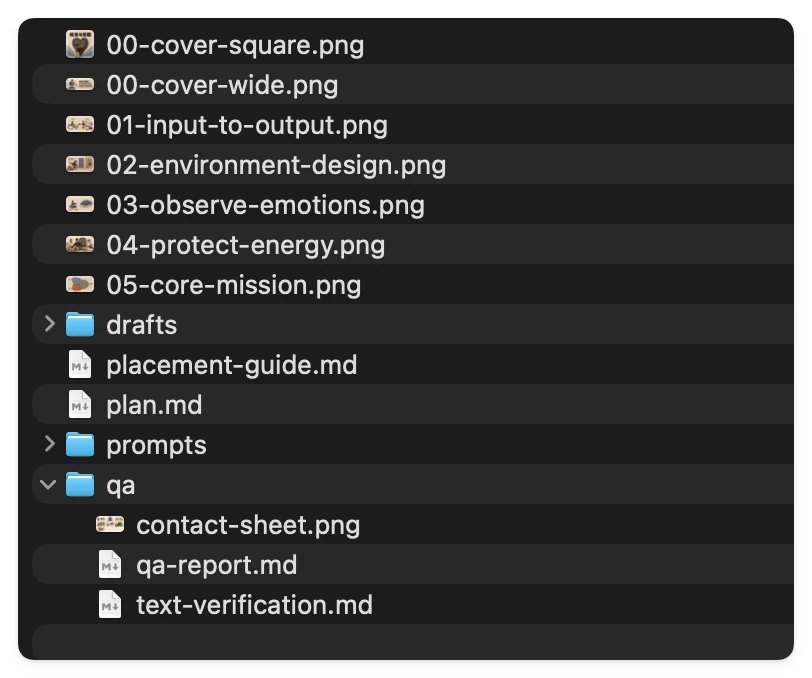The width and height of the screenshot is (812, 678).
Task: Select the file name placement-guide.md
Action: 231,365
